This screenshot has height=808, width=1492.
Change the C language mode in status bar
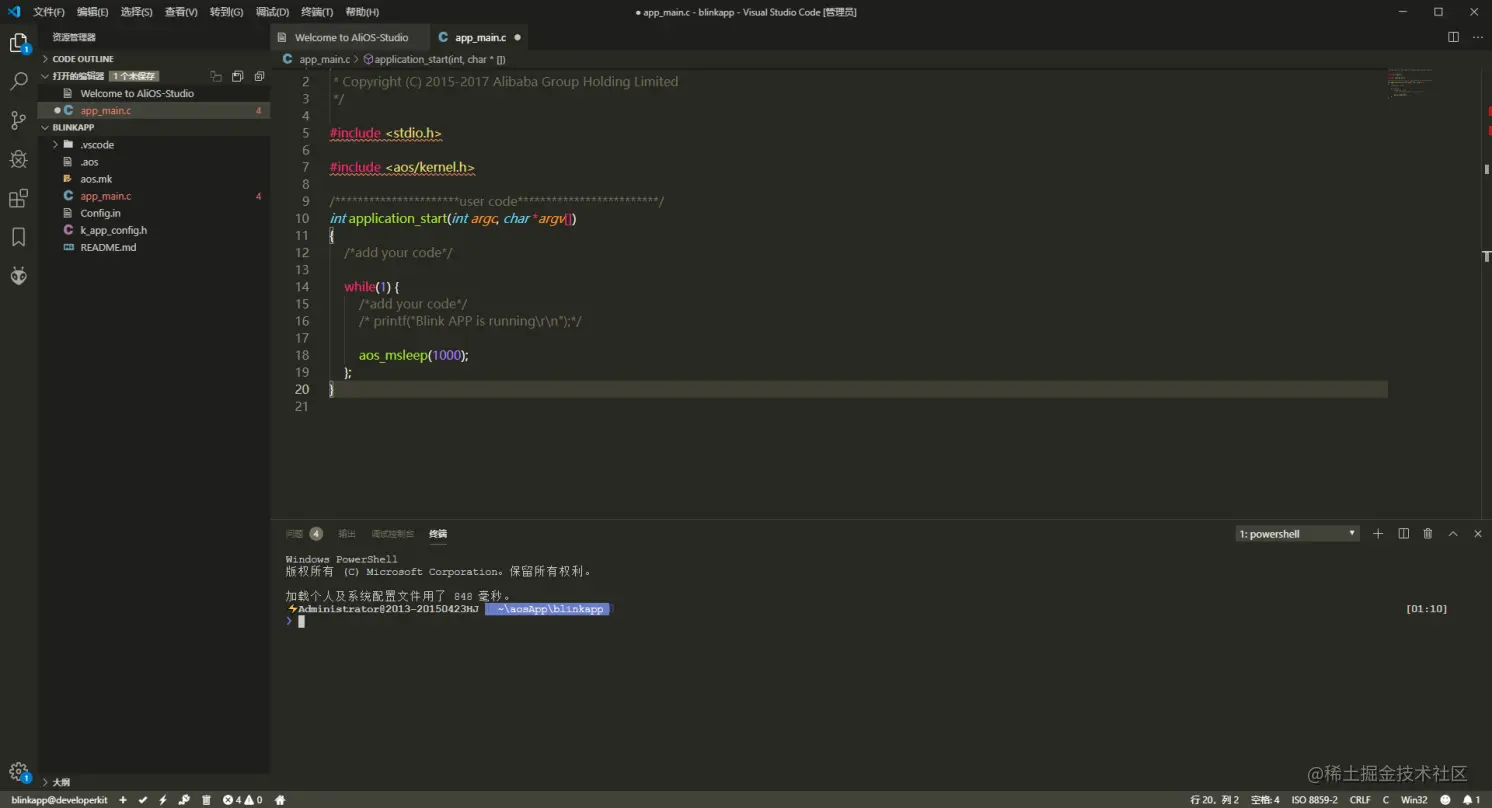click(x=1386, y=800)
